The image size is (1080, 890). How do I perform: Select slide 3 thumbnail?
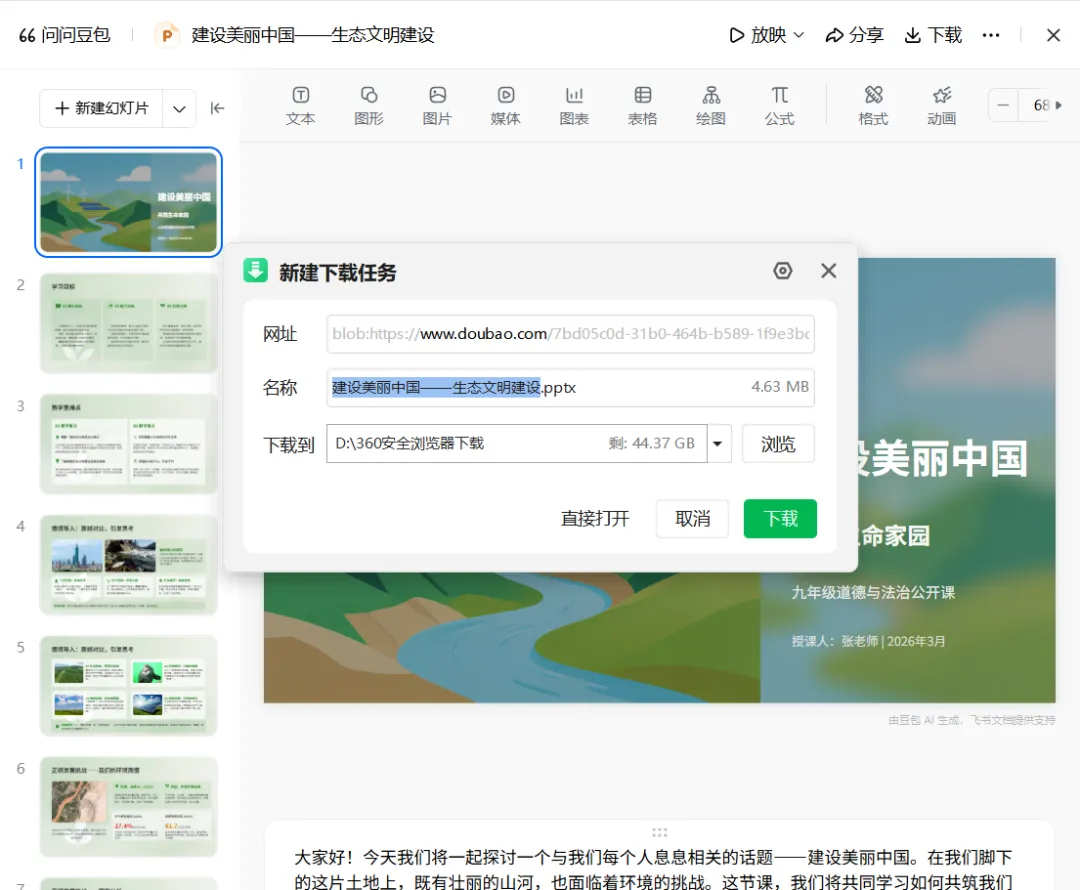coord(128,444)
